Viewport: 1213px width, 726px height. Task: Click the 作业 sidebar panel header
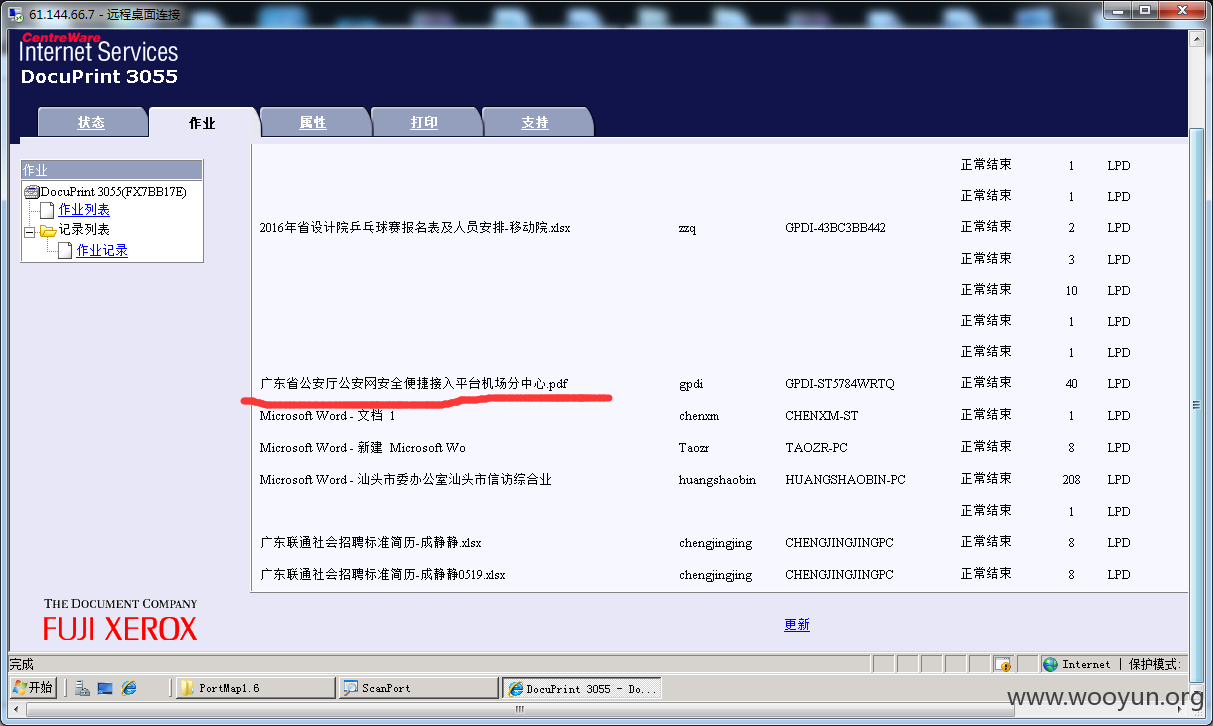pyautogui.click(x=112, y=170)
